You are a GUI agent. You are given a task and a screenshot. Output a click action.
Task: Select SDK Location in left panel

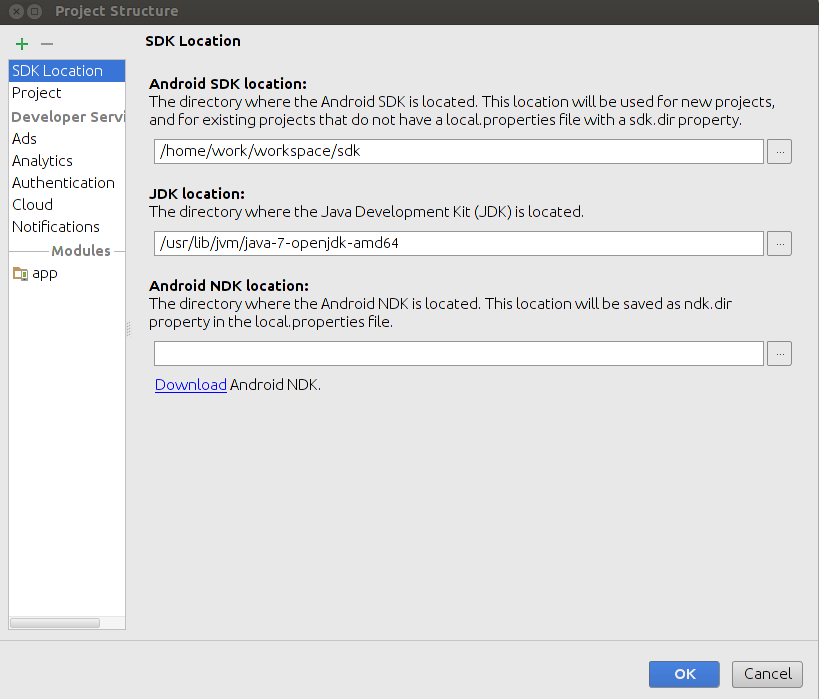57,71
